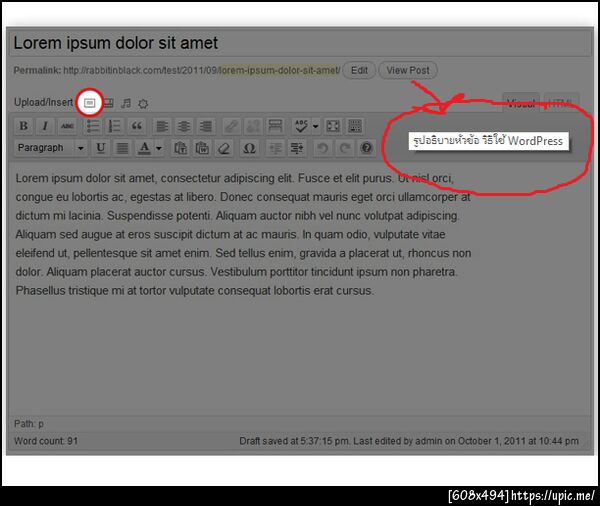Screen dimensions: 600x506
Task: Toggle the kitchen sink toolbar row
Action: (x=355, y=126)
